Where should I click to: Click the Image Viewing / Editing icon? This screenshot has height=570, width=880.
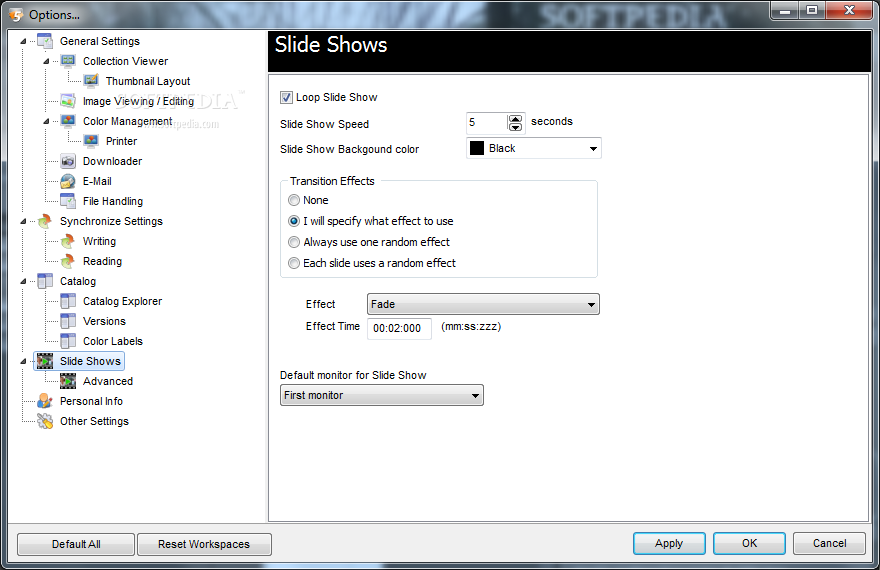pyautogui.click(x=68, y=101)
